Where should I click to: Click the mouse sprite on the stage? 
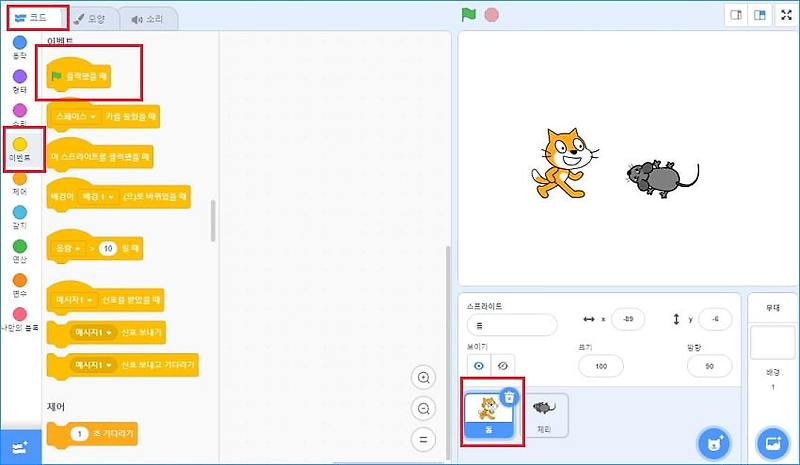click(662, 179)
